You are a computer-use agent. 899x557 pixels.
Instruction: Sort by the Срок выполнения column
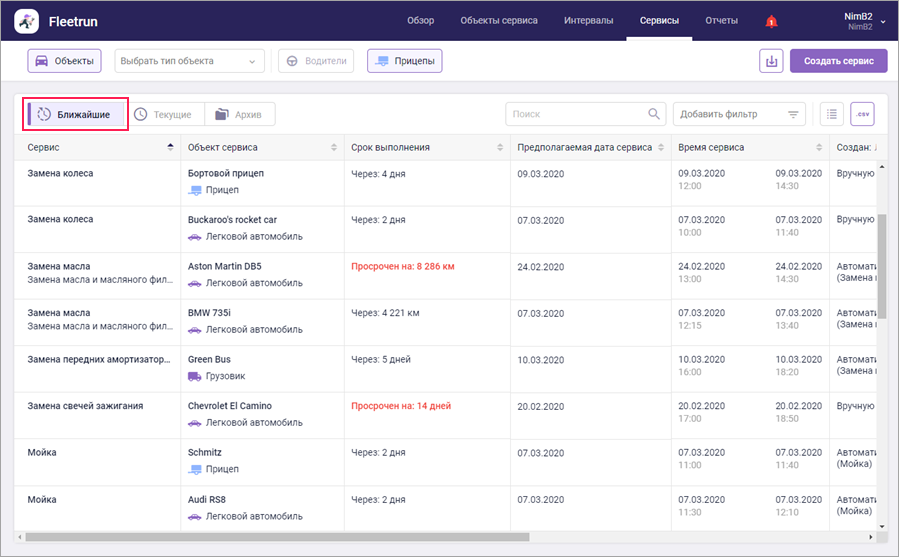[500, 148]
